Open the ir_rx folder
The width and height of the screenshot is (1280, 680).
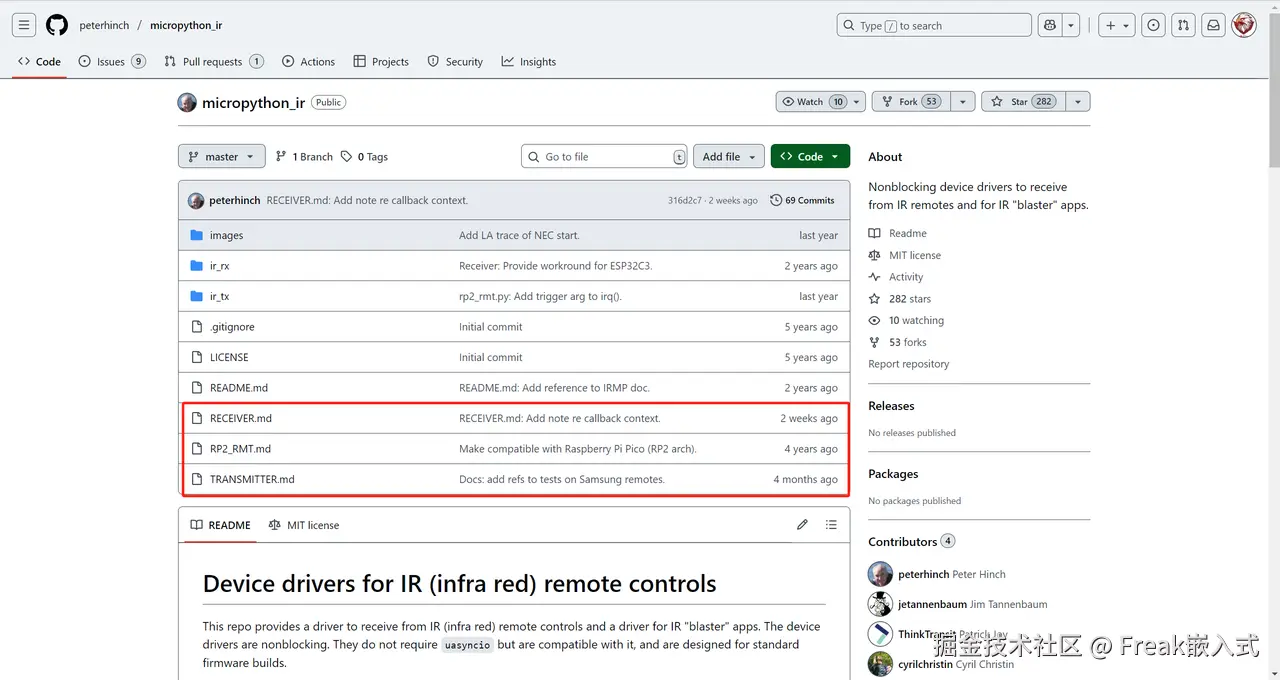click(219, 266)
